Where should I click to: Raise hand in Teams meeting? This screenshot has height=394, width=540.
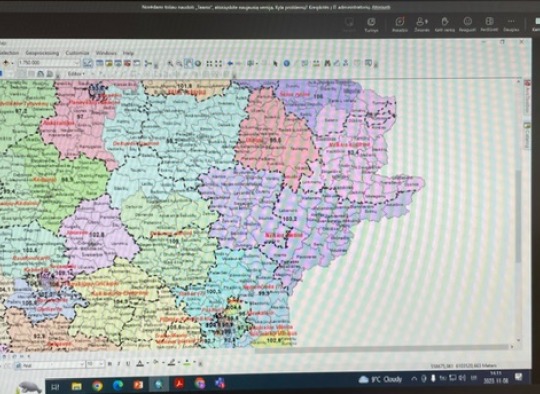coord(445,24)
